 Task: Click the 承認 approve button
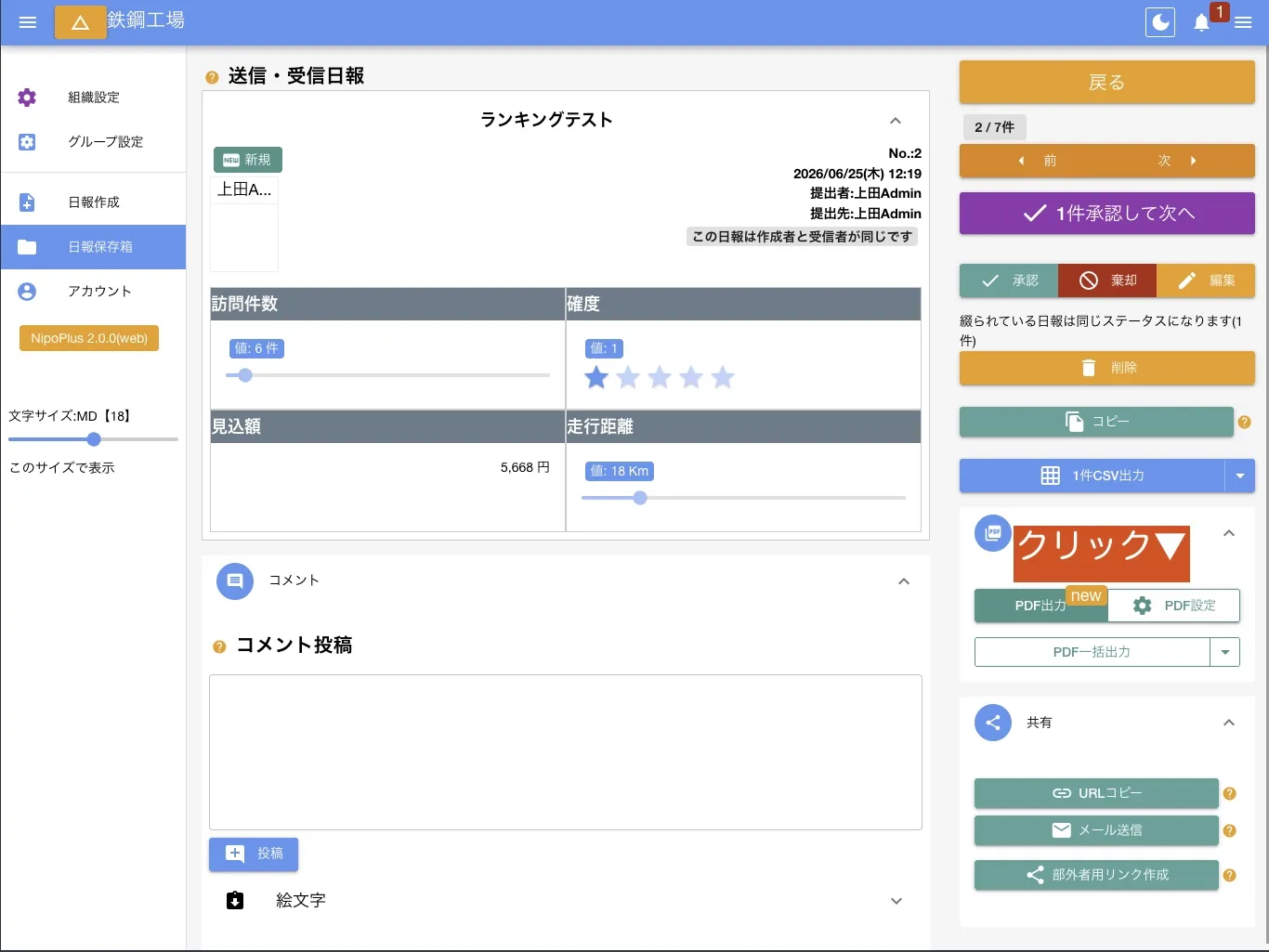click(1009, 280)
